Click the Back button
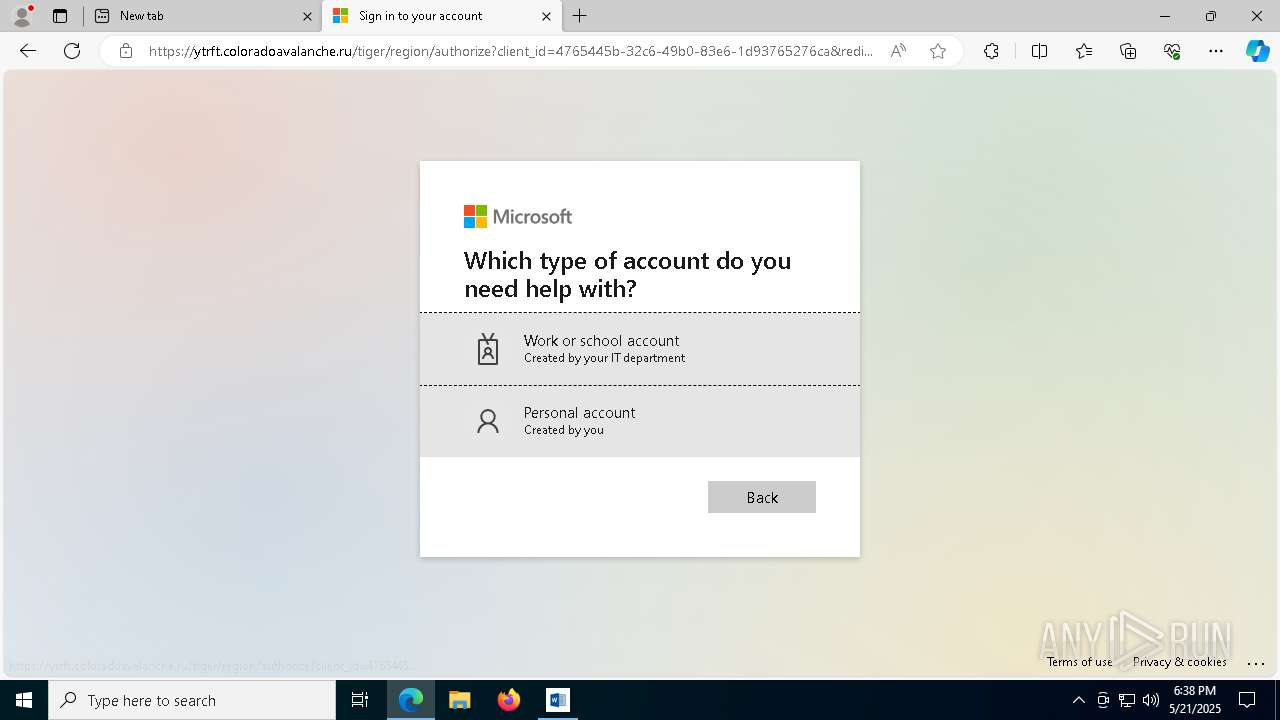The width and height of the screenshot is (1280, 720). coord(762,497)
